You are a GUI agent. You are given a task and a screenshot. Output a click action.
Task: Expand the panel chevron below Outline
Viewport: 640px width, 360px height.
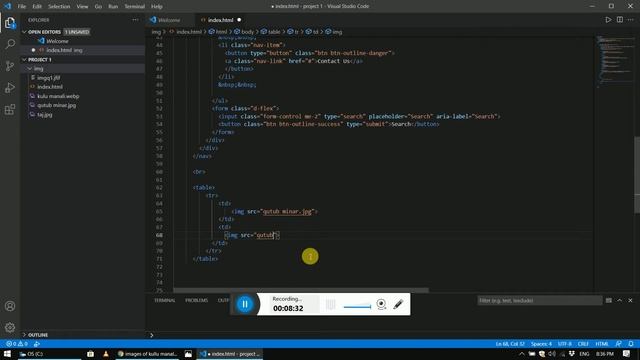151,335
